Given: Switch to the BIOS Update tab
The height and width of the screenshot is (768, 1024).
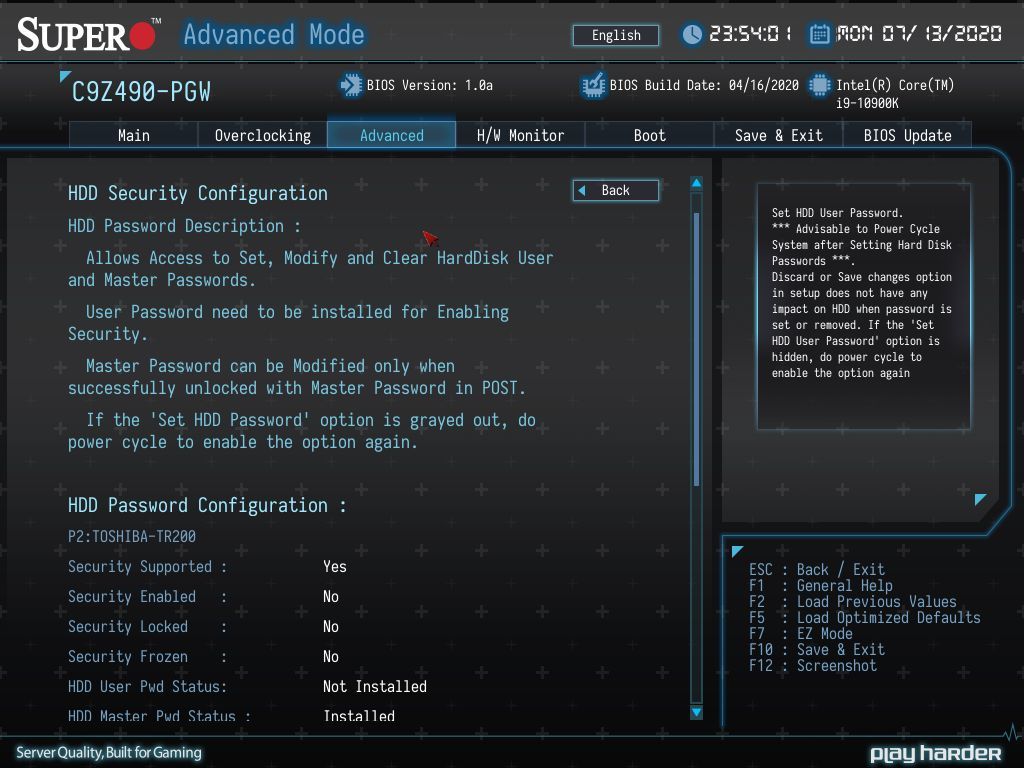Looking at the screenshot, I should pos(907,135).
